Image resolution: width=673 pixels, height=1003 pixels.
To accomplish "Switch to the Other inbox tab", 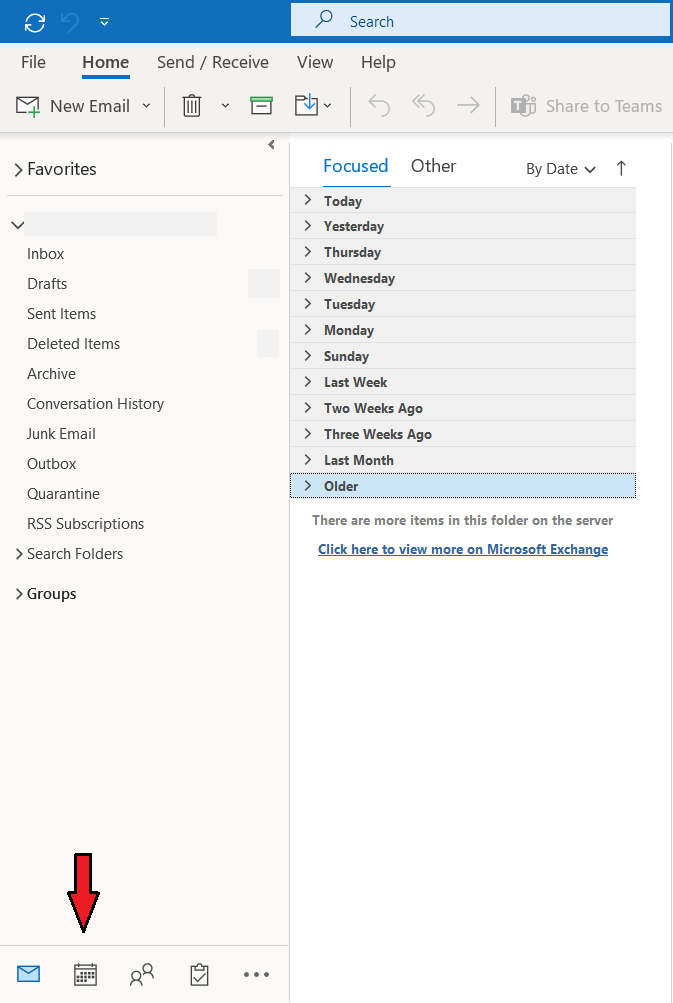I will pyautogui.click(x=433, y=166).
